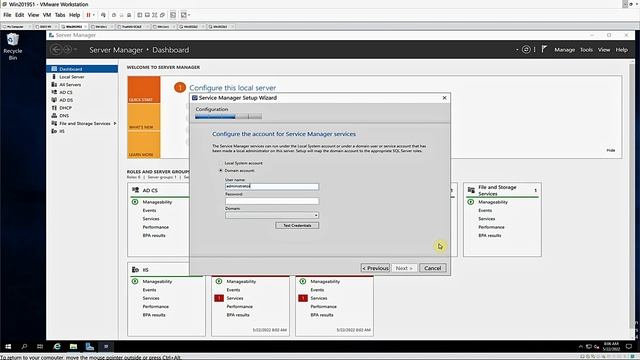This screenshot has height=360, width=640.
Task: Open the Tools menu in Server Manager
Action: point(586,50)
